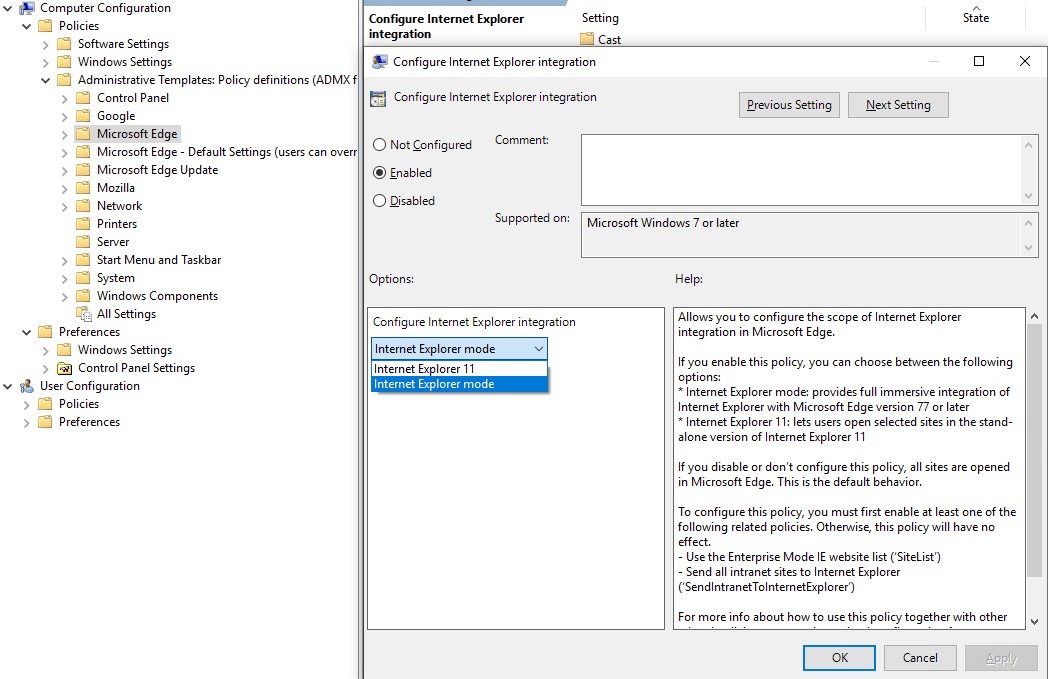This screenshot has height=679, width=1048.
Task: Click the Microsoft Edge Update folder icon
Action: [83, 170]
